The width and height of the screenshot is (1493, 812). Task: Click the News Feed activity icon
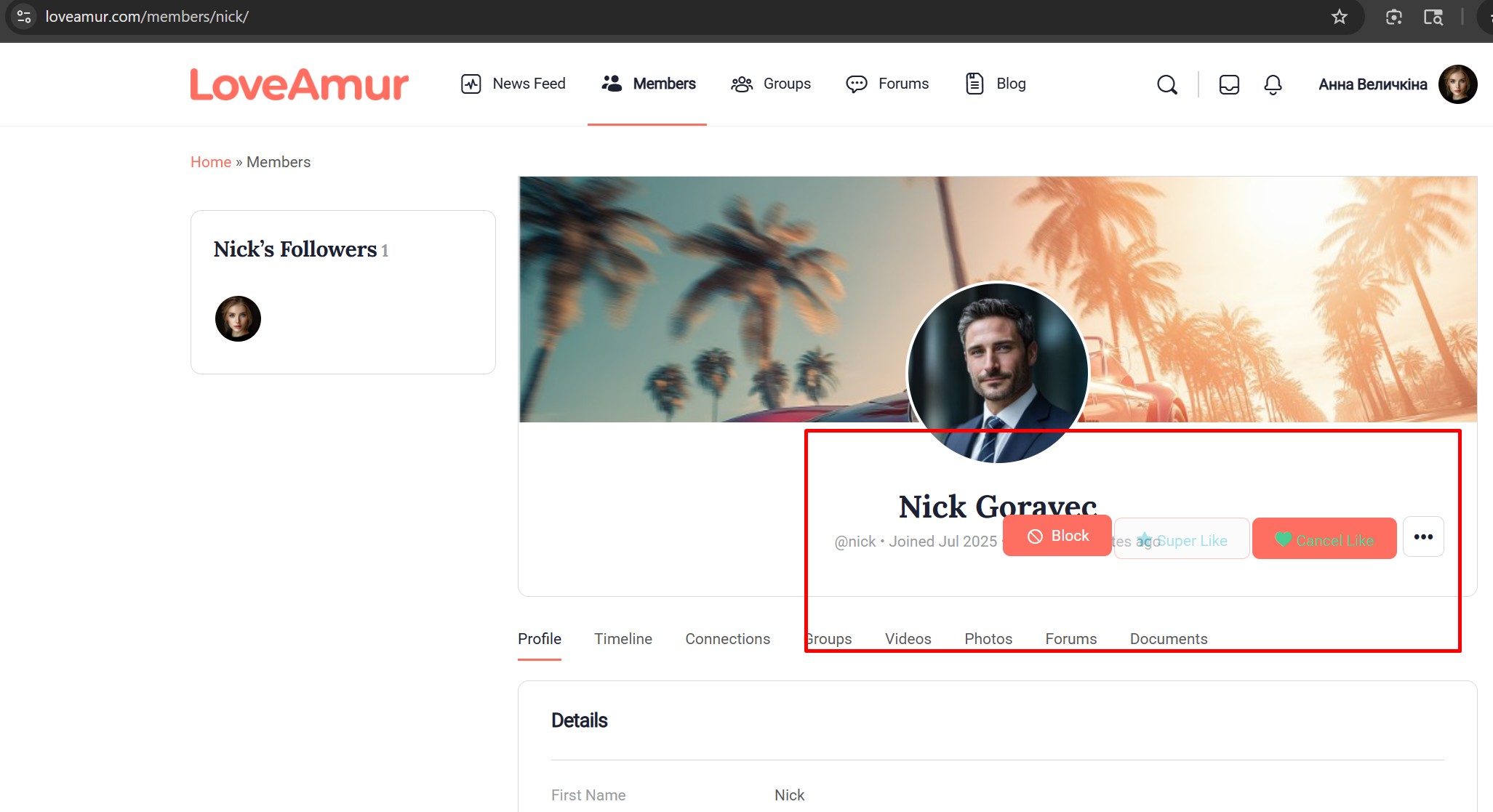[x=471, y=84]
